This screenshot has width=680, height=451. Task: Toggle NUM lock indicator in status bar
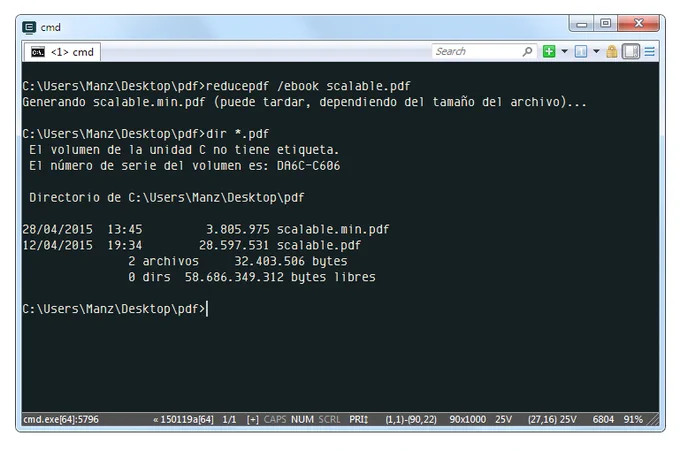302,419
